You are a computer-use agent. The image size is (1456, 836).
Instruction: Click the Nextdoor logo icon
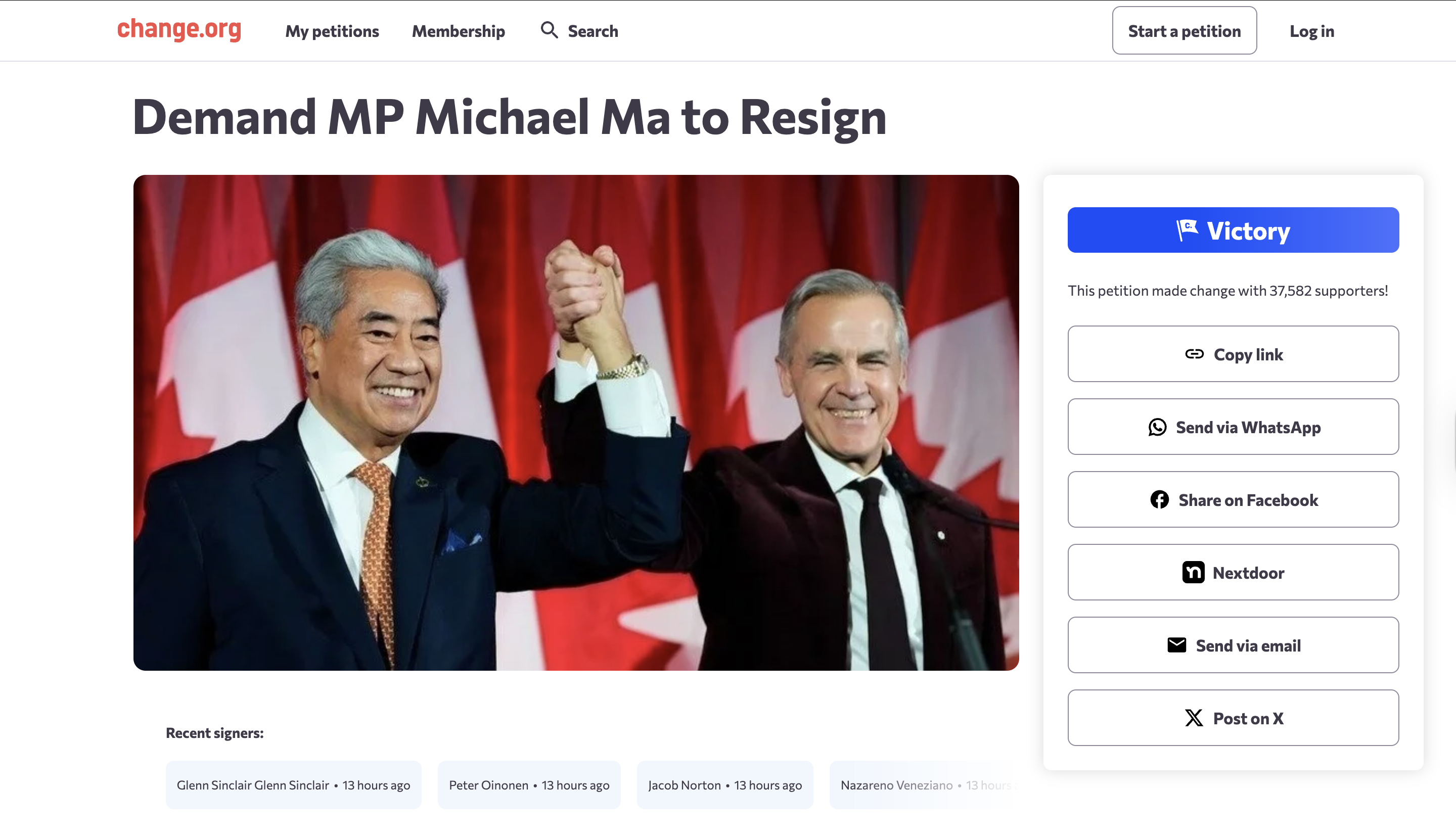pyautogui.click(x=1193, y=573)
